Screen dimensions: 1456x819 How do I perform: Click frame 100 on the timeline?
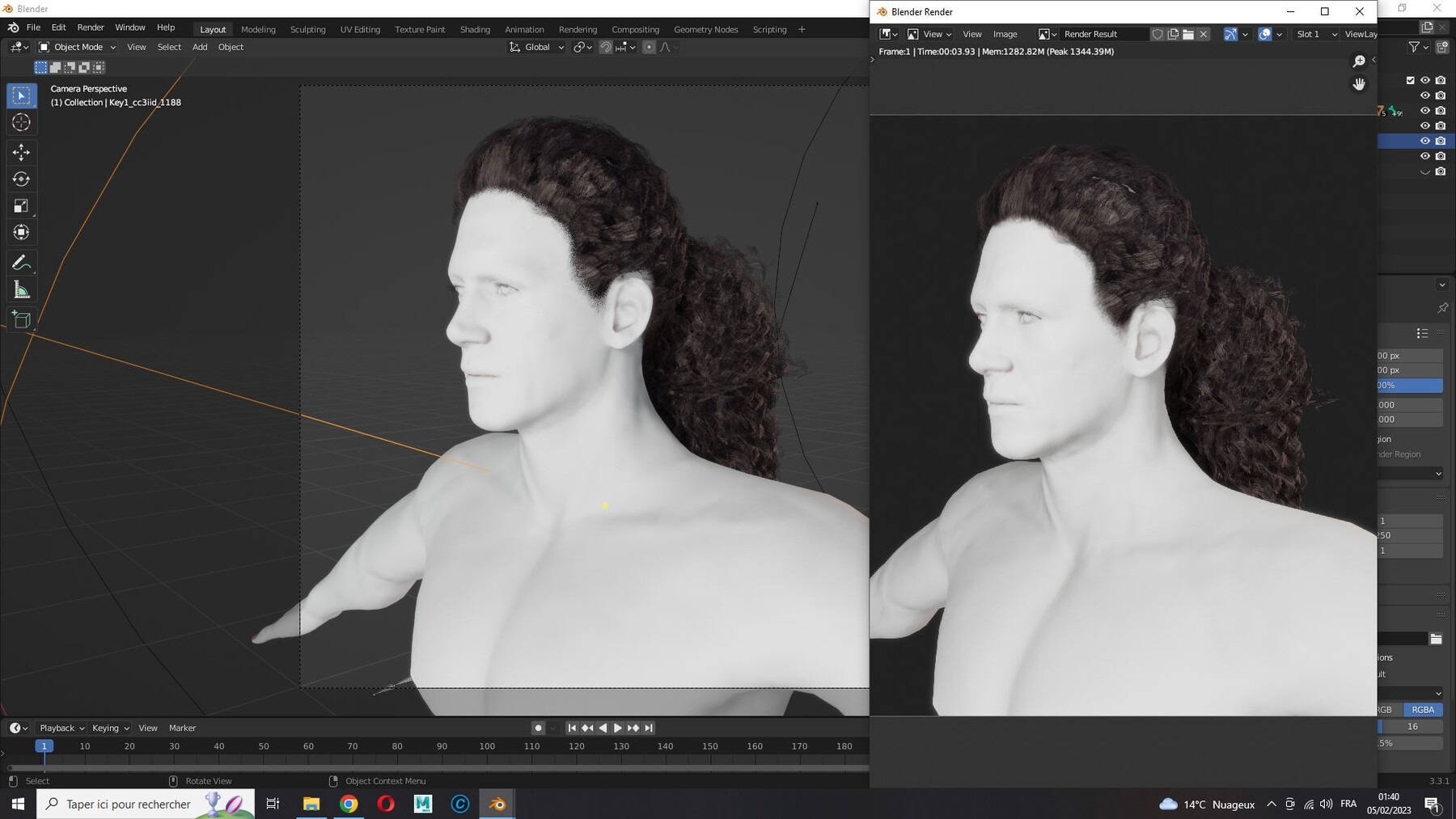tap(487, 746)
